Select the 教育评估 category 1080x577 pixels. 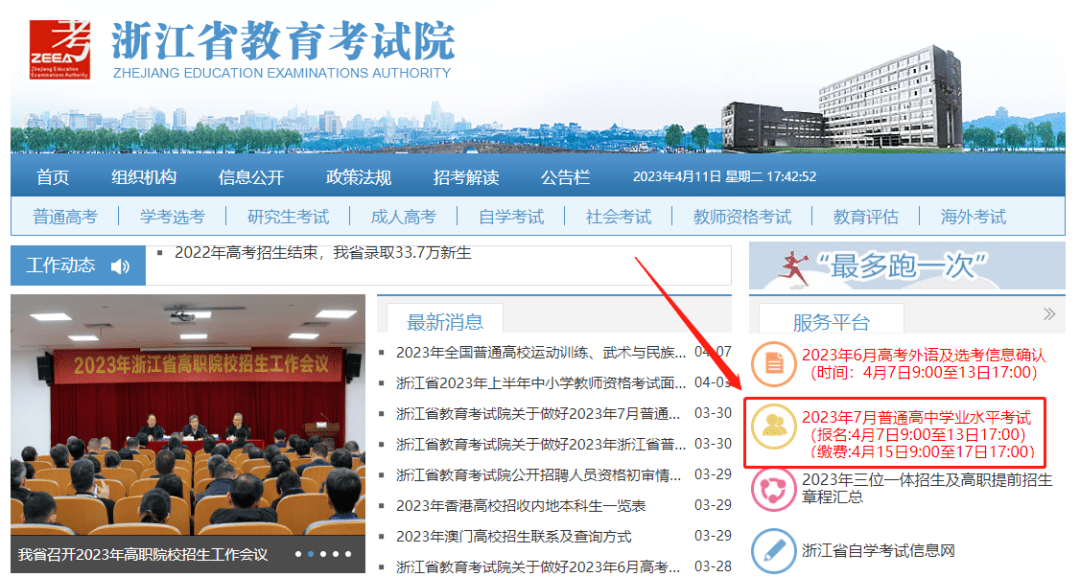point(866,217)
